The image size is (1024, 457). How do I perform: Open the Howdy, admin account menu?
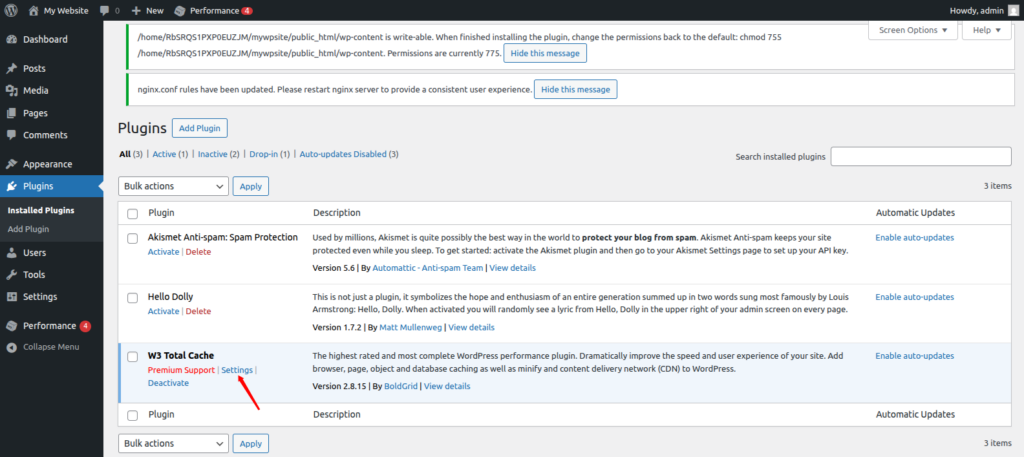[x=983, y=10]
